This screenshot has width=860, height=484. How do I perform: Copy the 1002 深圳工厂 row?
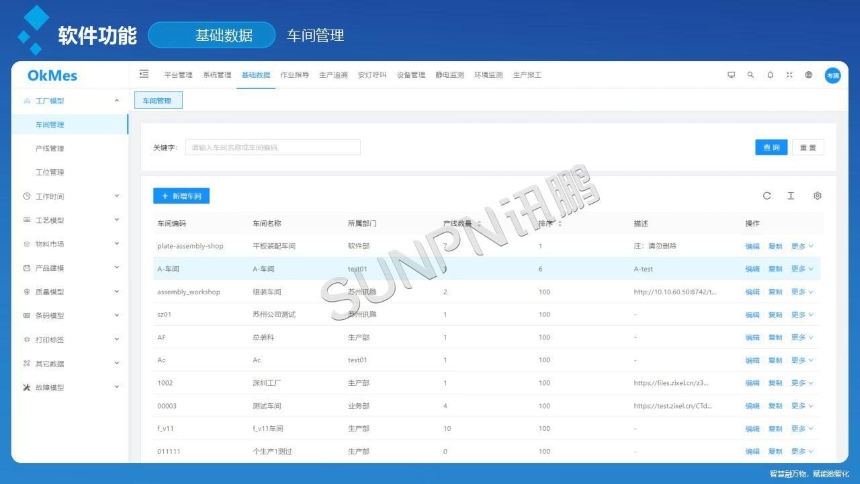tap(775, 383)
